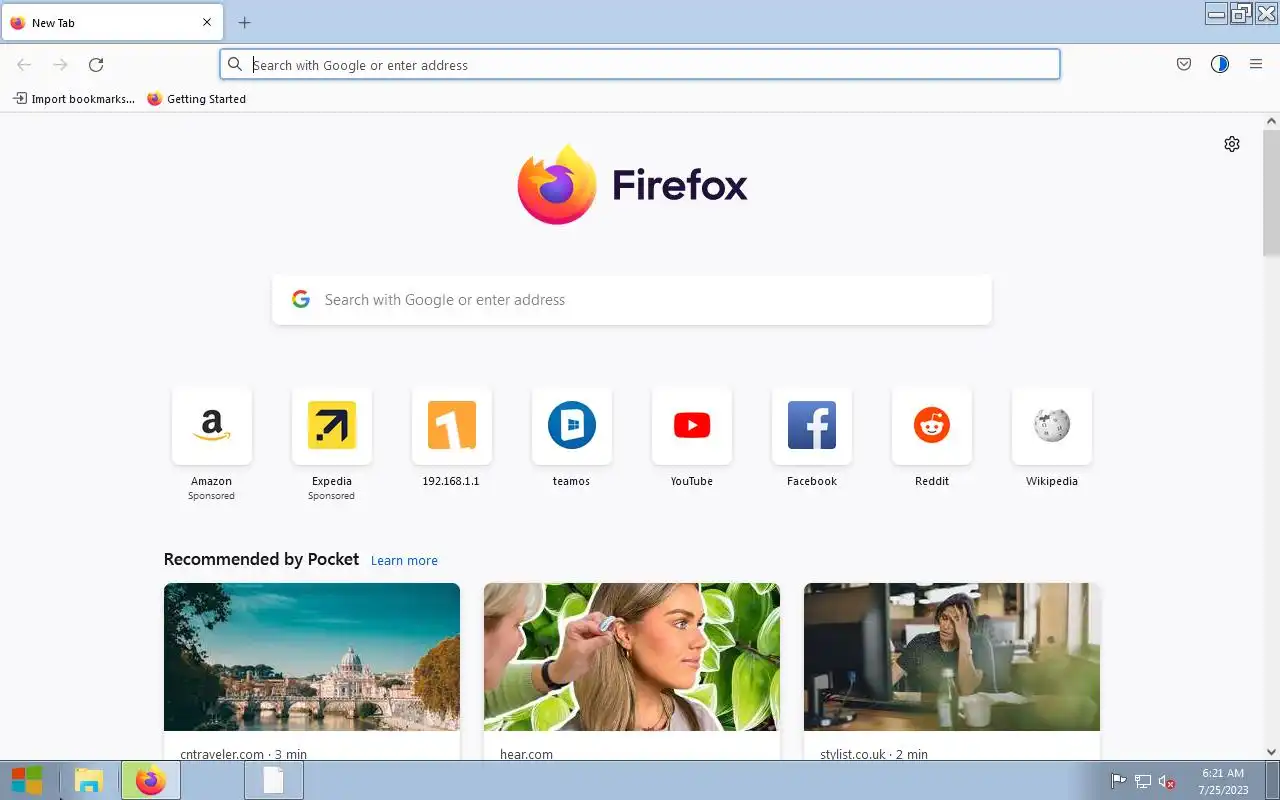This screenshot has height=800, width=1280.
Task: Select the New Tab tab
Action: (x=112, y=23)
